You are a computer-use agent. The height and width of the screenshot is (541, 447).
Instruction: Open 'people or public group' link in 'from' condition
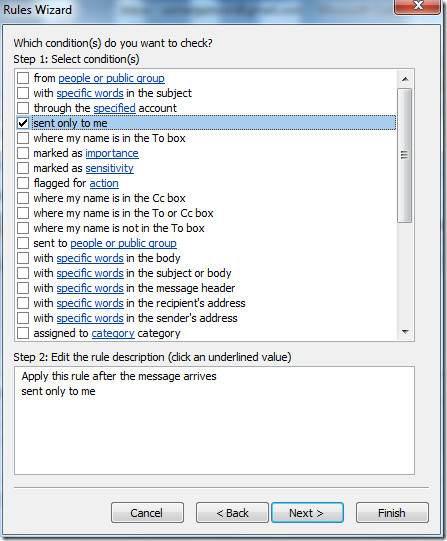coord(111,78)
